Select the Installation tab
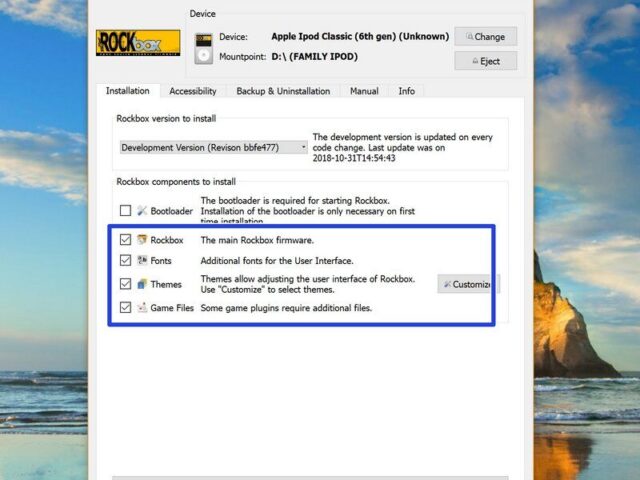Image resolution: width=640 pixels, height=480 pixels. [x=128, y=91]
